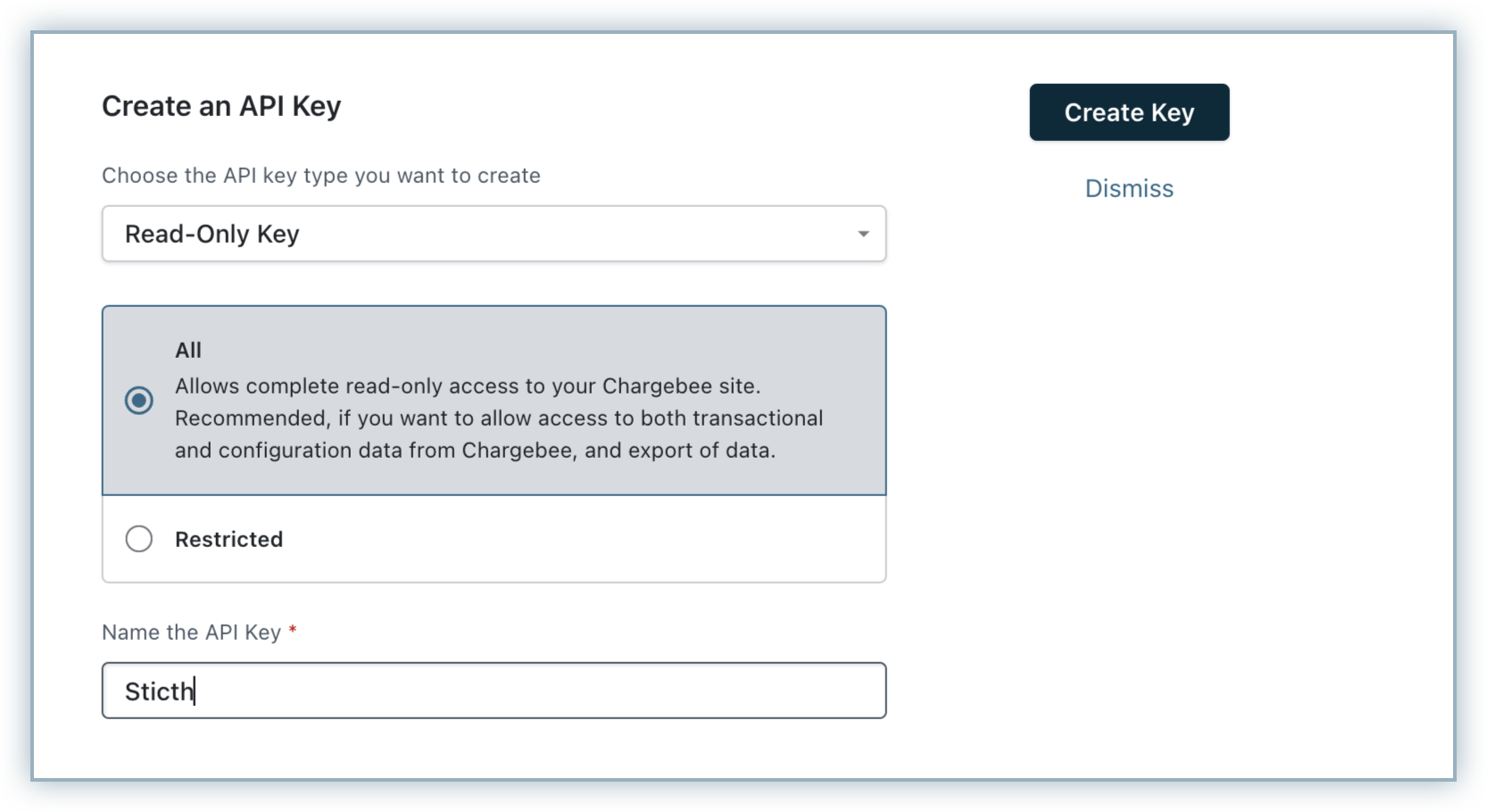Select the All access radio button

click(138, 401)
